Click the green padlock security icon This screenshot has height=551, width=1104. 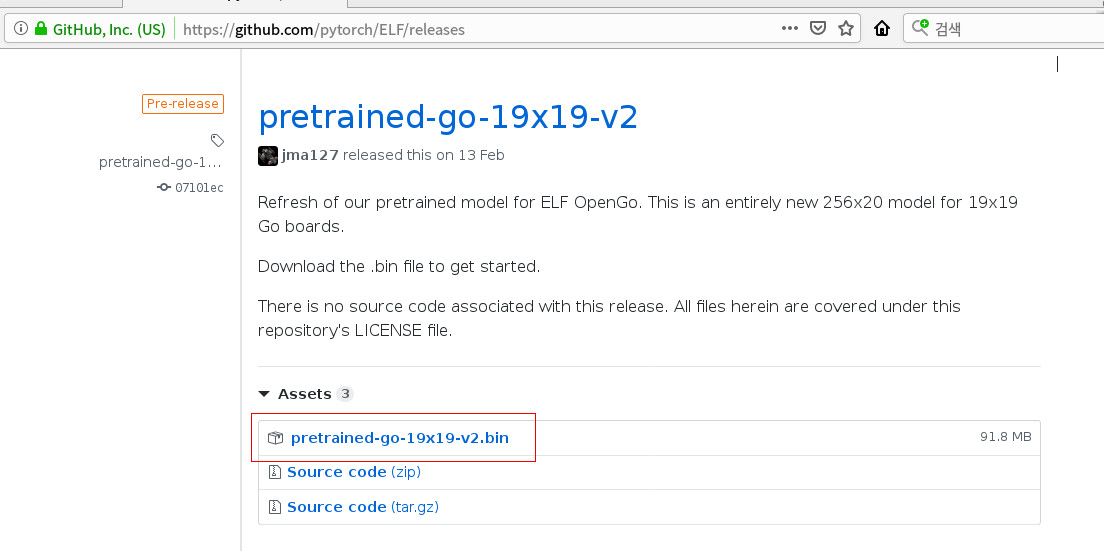(41, 29)
